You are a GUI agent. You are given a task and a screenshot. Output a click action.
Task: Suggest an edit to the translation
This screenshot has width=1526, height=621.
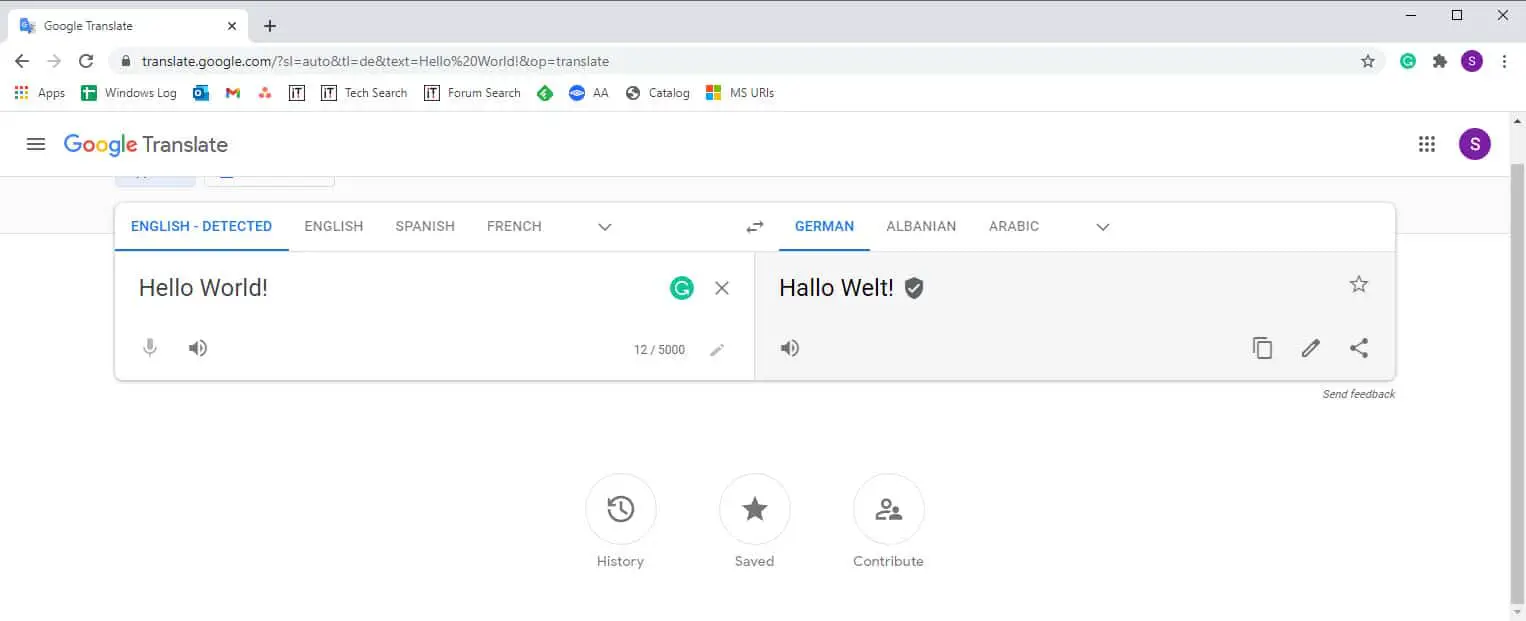(1311, 348)
